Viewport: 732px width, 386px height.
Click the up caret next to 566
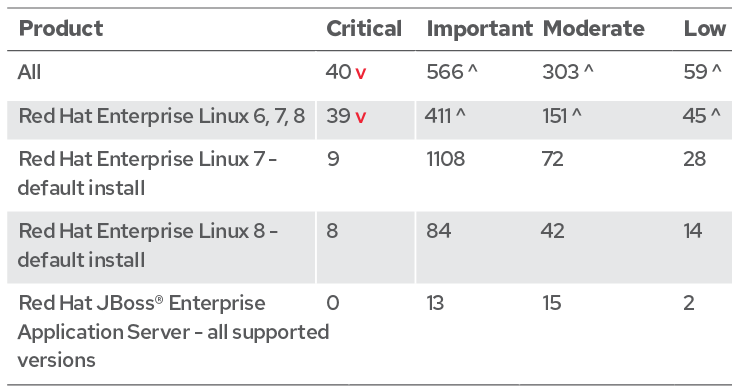(472, 70)
